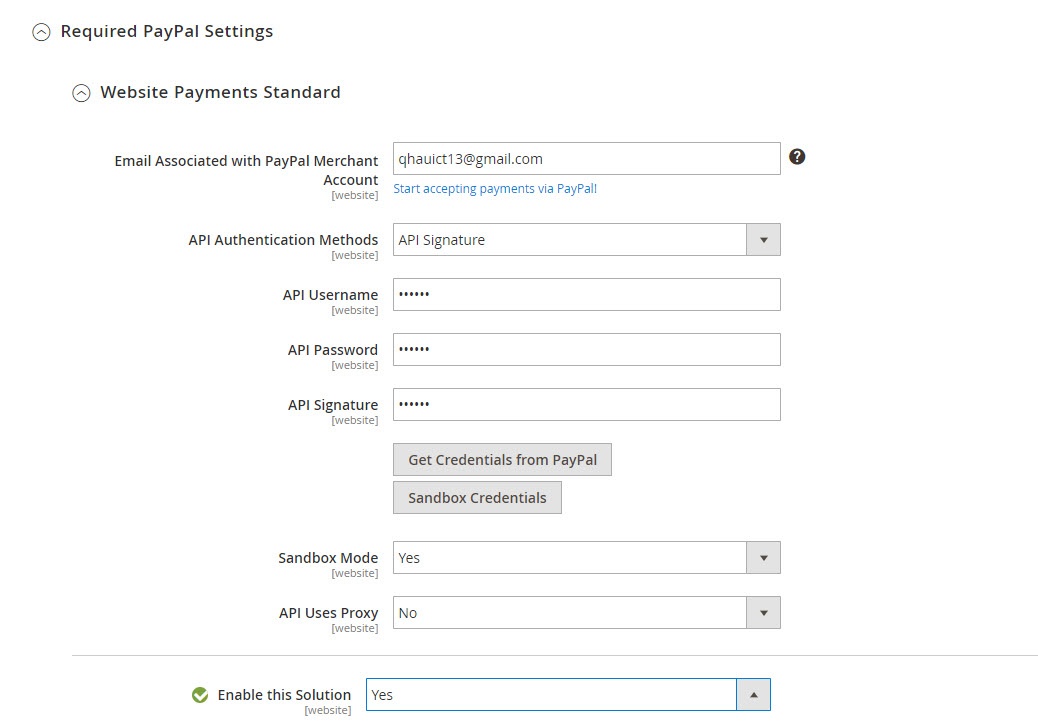Expand the API Uses Proxy dropdown

point(586,613)
